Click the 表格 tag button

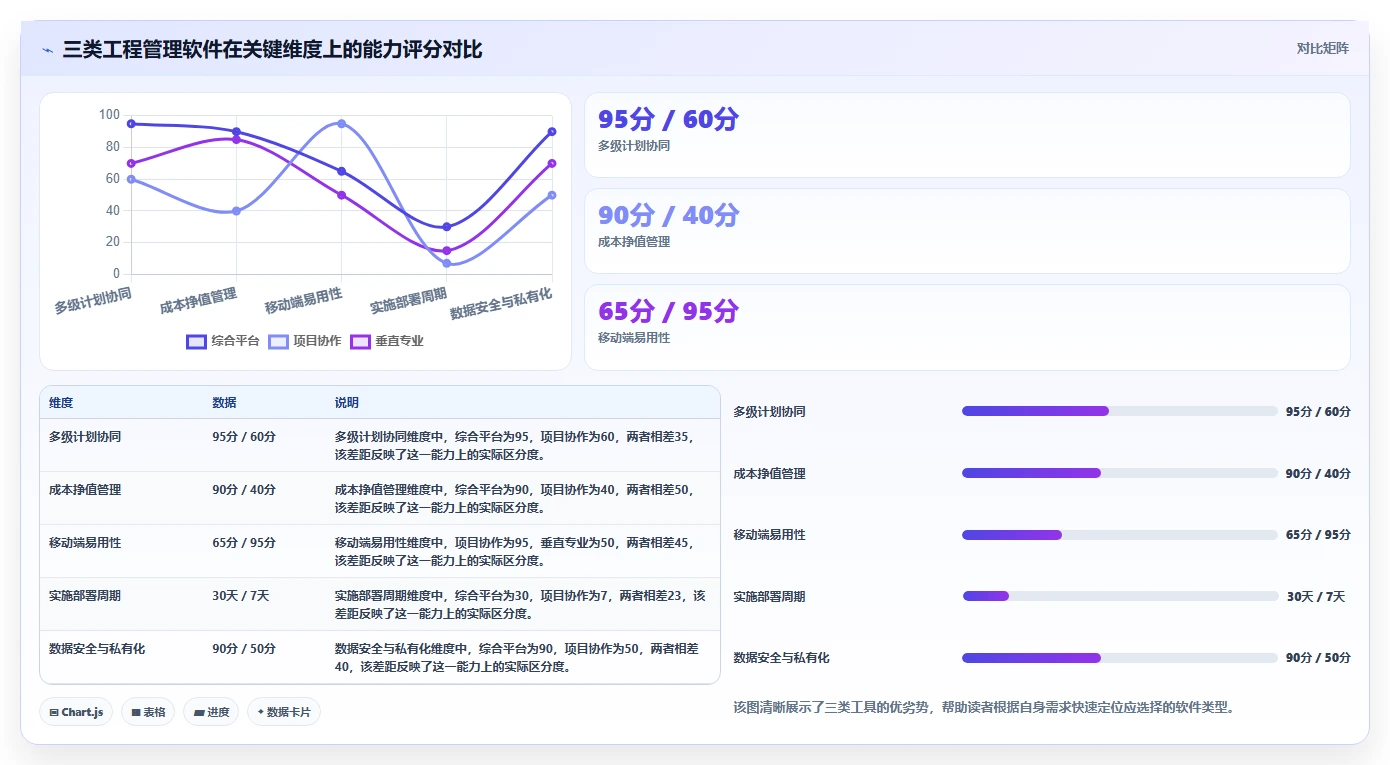148,712
